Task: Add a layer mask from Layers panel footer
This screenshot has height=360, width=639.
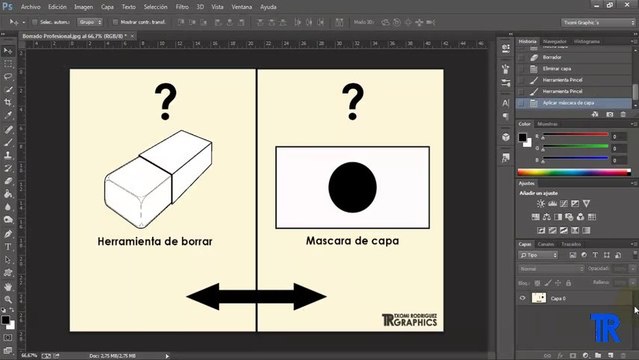Action: click(x=573, y=356)
